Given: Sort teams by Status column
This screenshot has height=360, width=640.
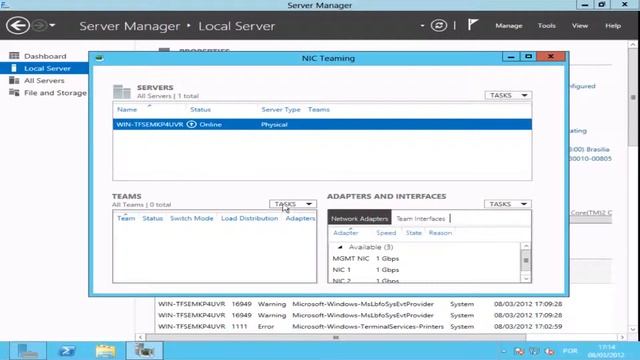Looking at the screenshot, I should [x=152, y=218].
